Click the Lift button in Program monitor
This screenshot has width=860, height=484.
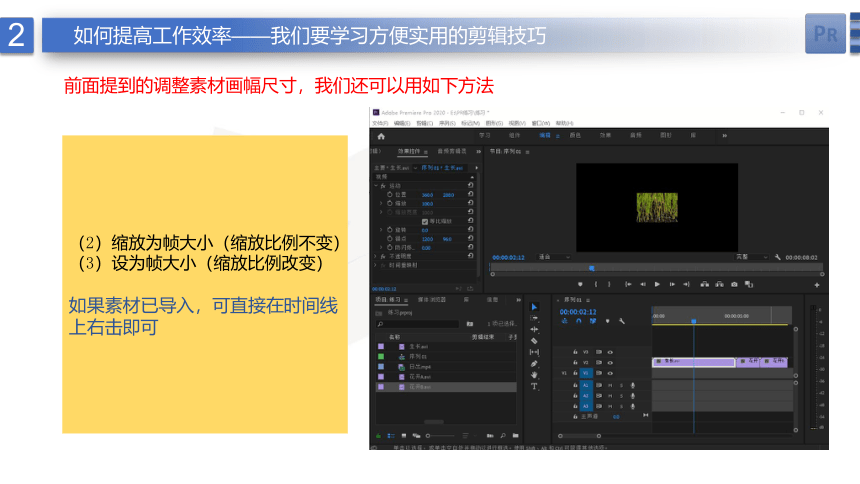[705, 284]
